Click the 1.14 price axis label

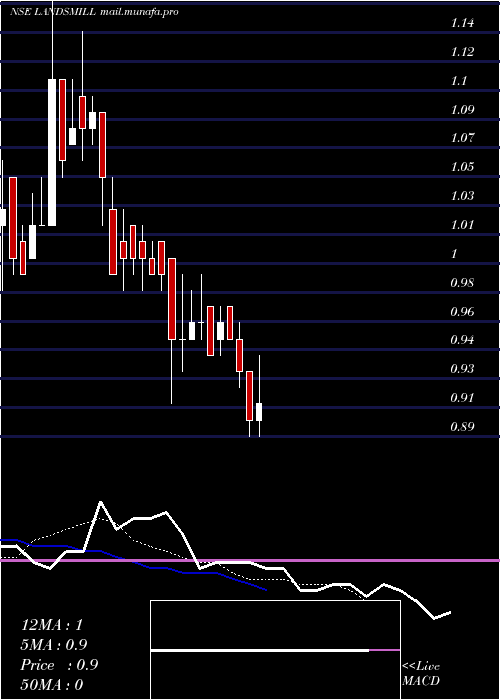pos(462,23)
